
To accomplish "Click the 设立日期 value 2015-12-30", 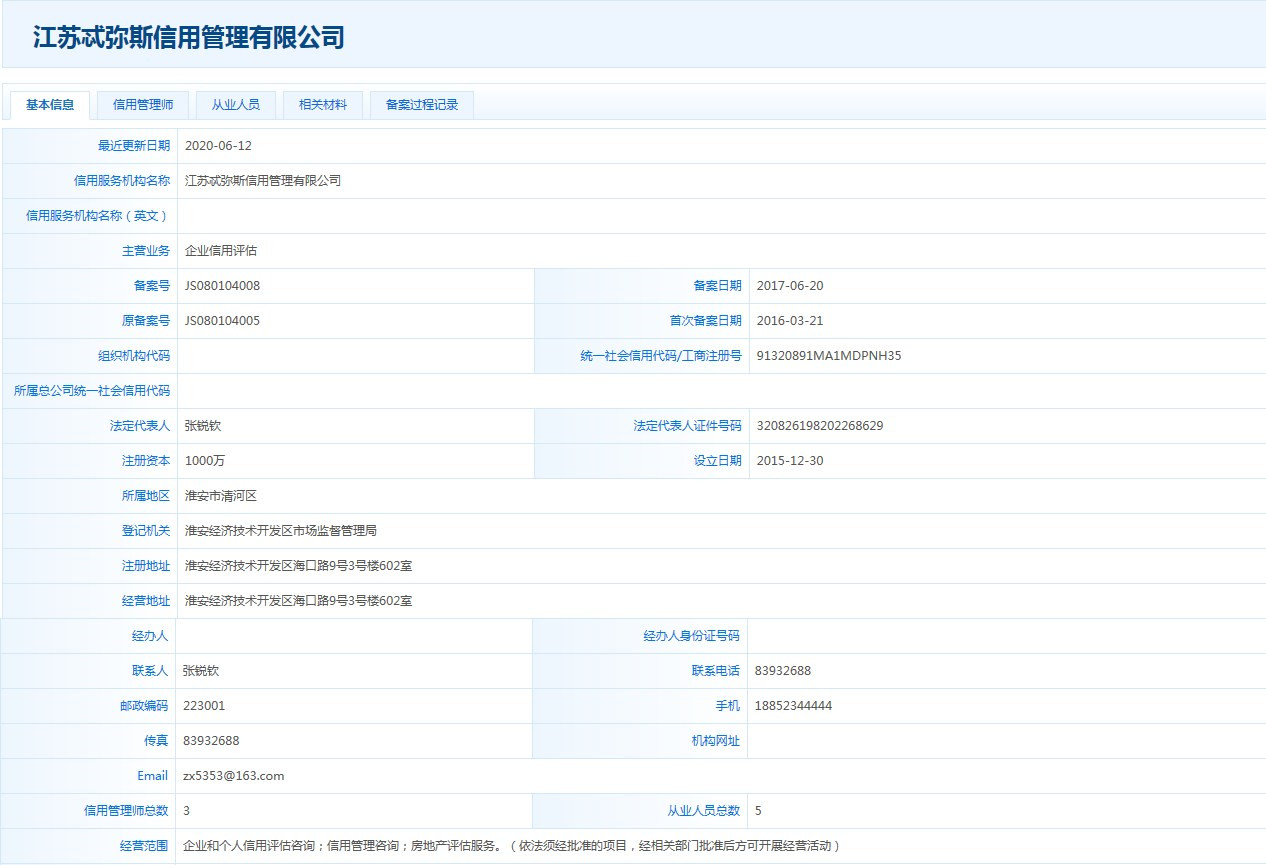I will tap(790, 461).
